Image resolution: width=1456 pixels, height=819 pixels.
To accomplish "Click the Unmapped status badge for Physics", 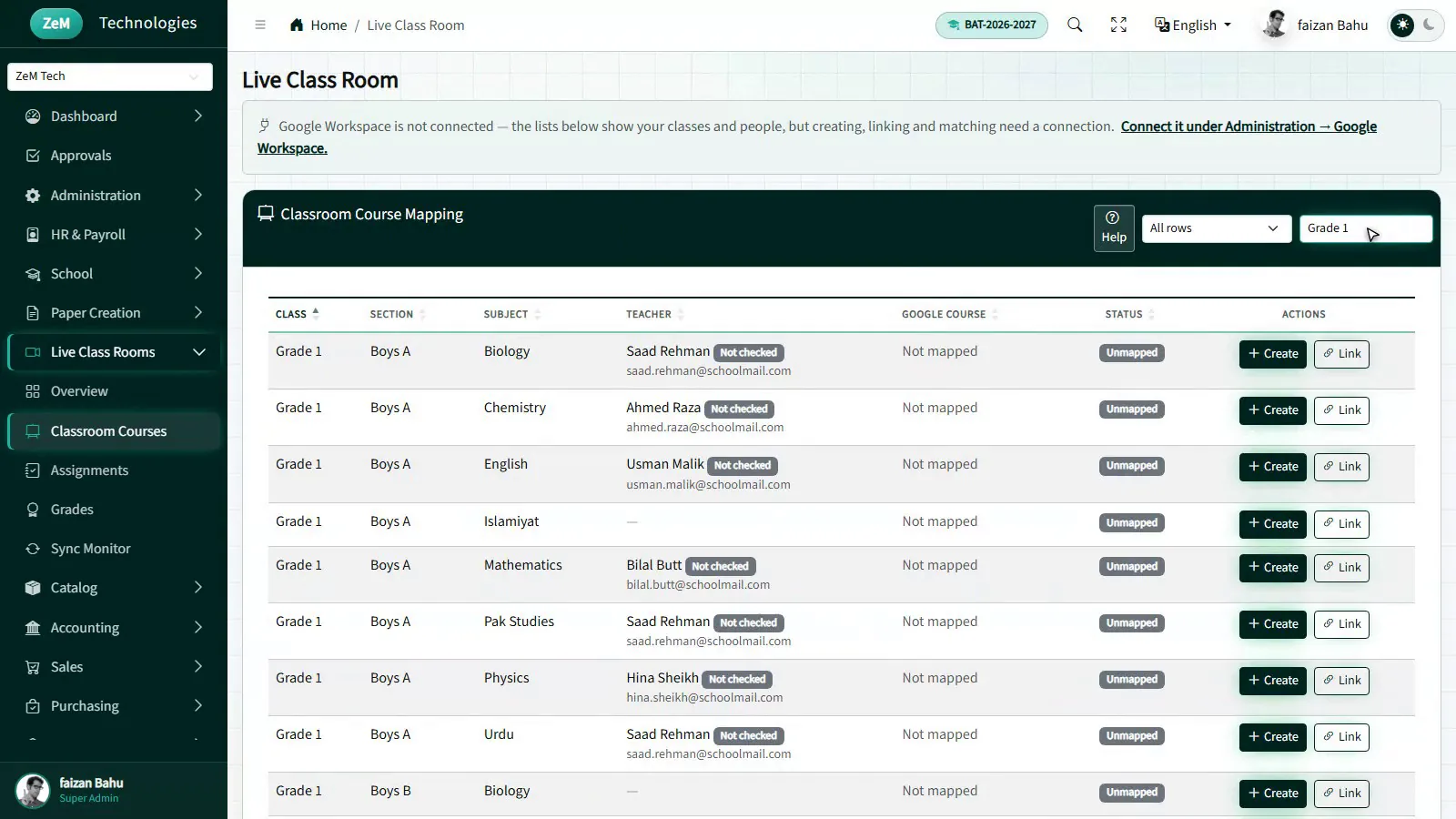I will point(1131,680).
